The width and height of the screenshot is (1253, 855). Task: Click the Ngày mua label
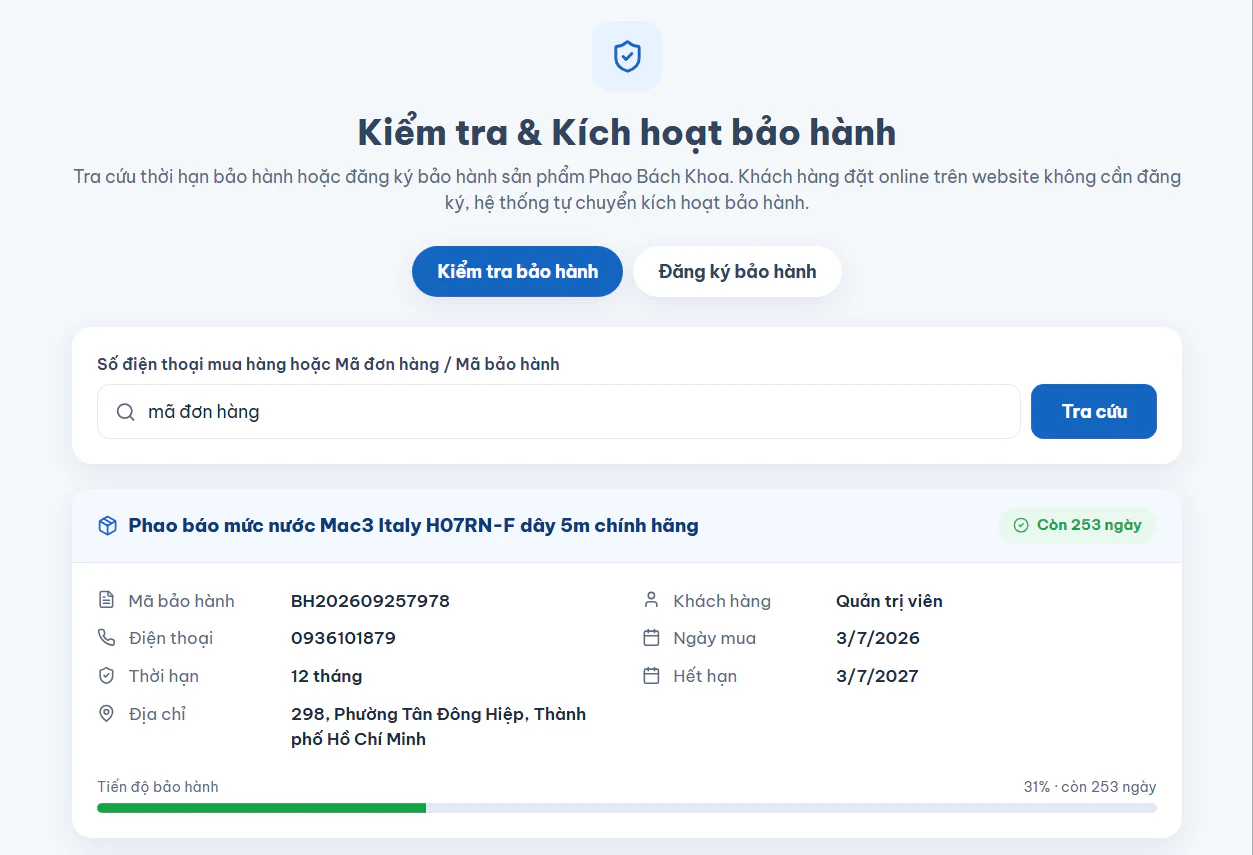[714, 638]
